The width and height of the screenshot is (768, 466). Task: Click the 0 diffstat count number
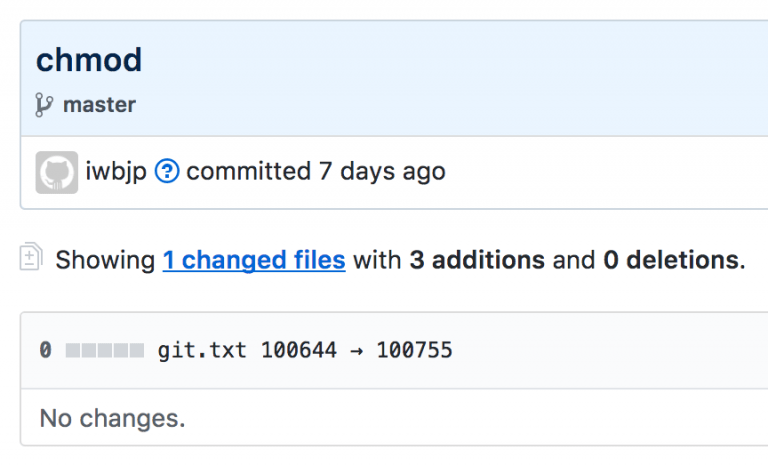[45, 350]
